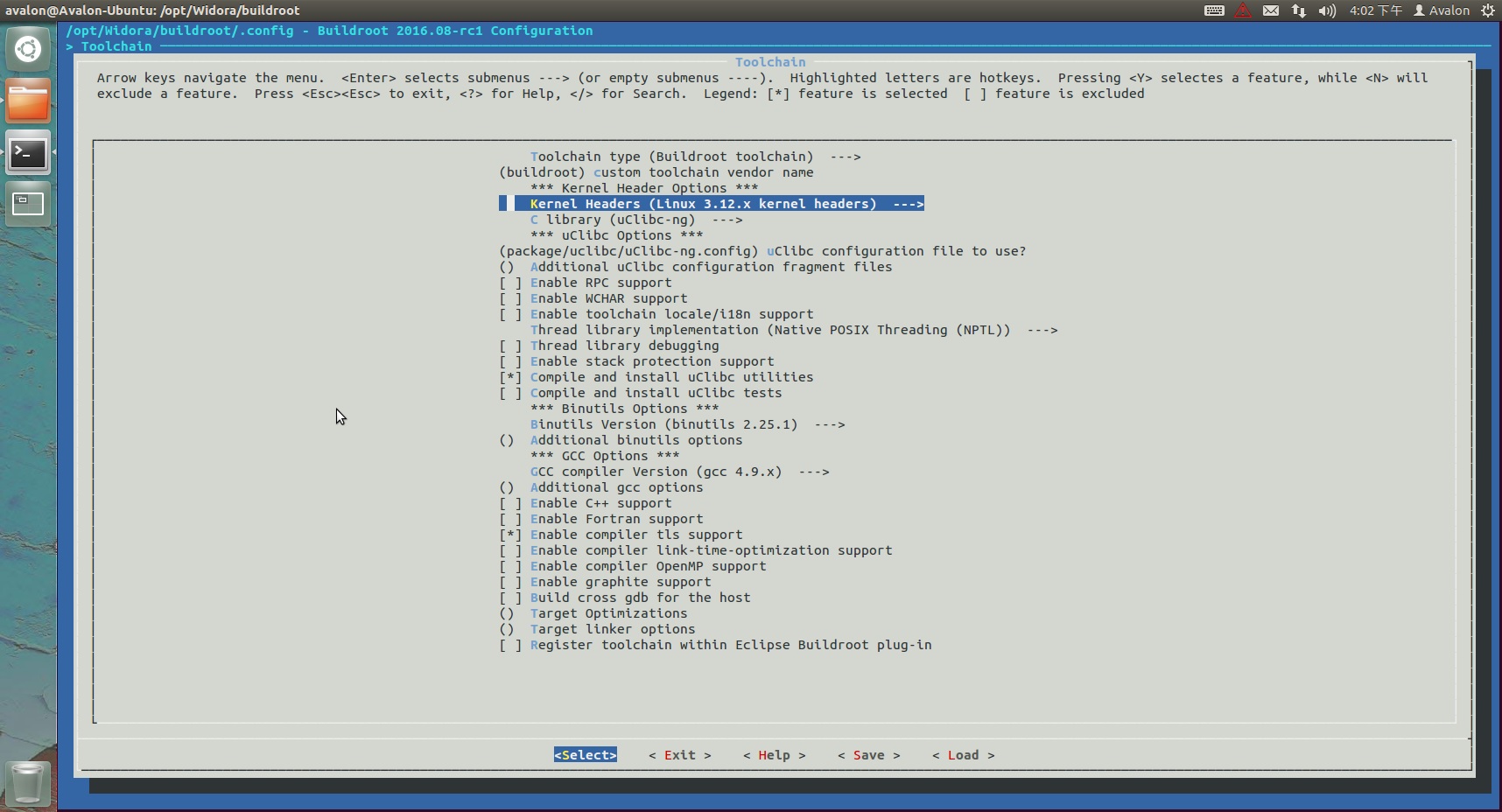
Task: Toggle Enable WCHAR support
Action: [593, 298]
